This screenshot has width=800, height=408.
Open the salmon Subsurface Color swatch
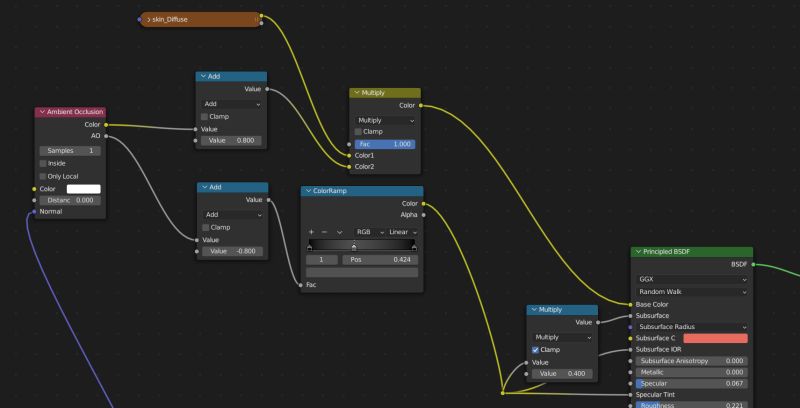pyautogui.click(x=715, y=339)
